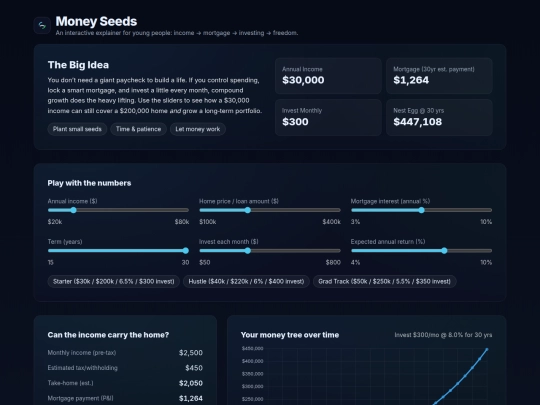Click the Invest Monthly $300 card

point(328,117)
